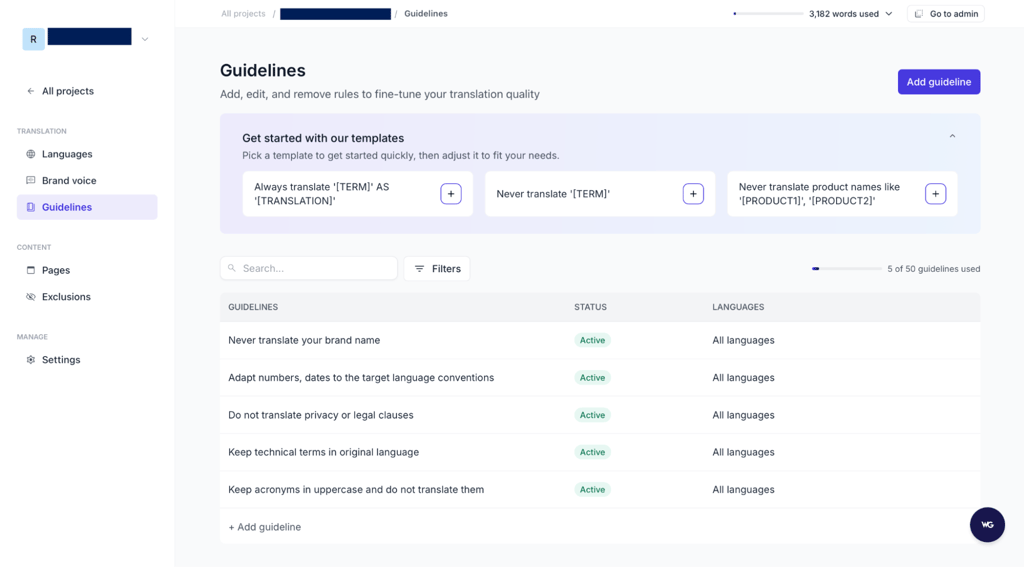Click the back arrow beside All projects
1024x567 pixels.
pos(31,91)
